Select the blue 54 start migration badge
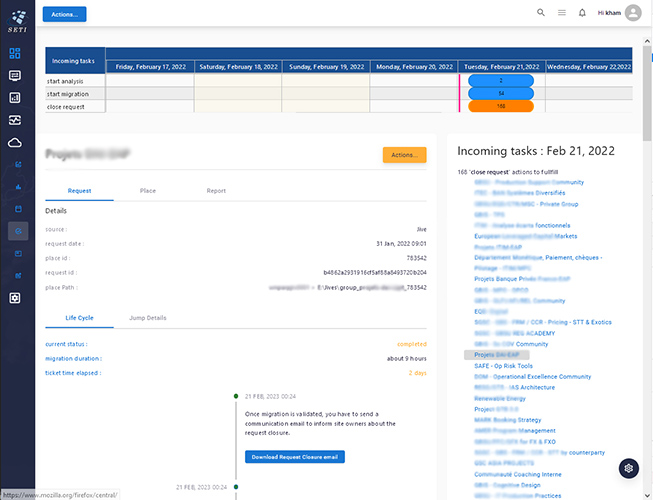This screenshot has width=653, height=500. point(500,93)
